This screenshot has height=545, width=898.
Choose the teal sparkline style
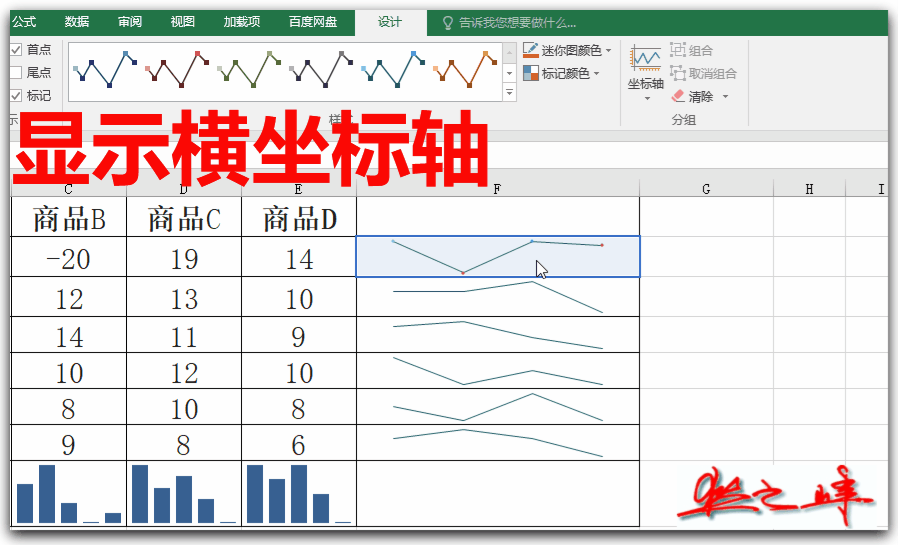coord(393,69)
